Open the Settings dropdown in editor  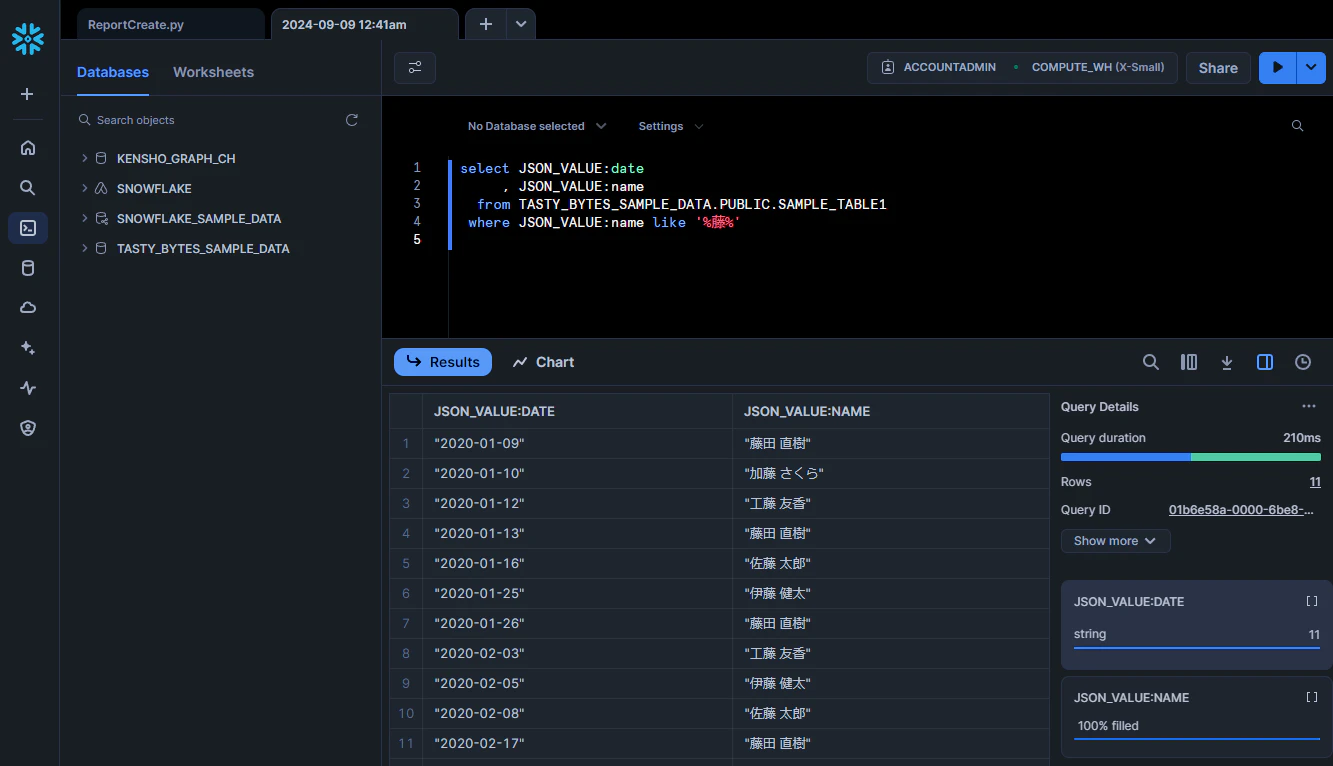pyautogui.click(x=671, y=126)
